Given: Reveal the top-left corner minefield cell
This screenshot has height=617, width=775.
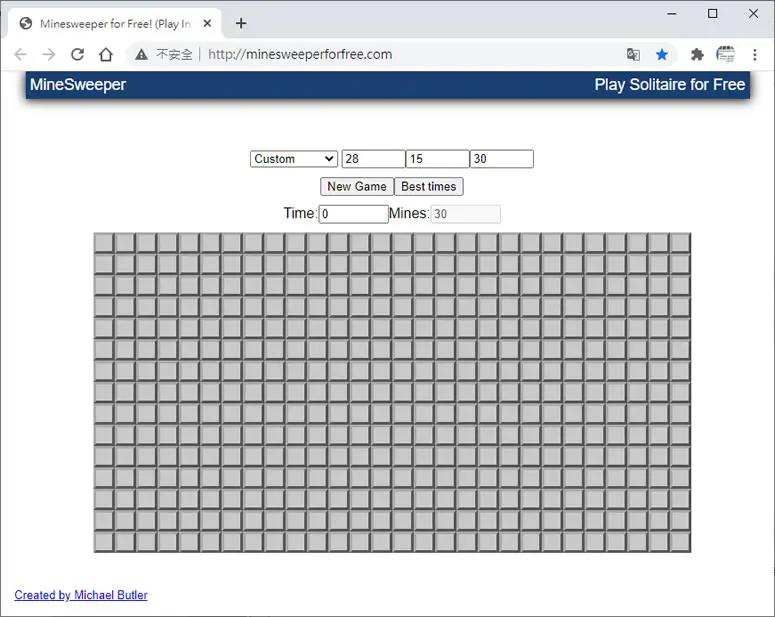Looking at the screenshot, I should click(x=104, y=243).
